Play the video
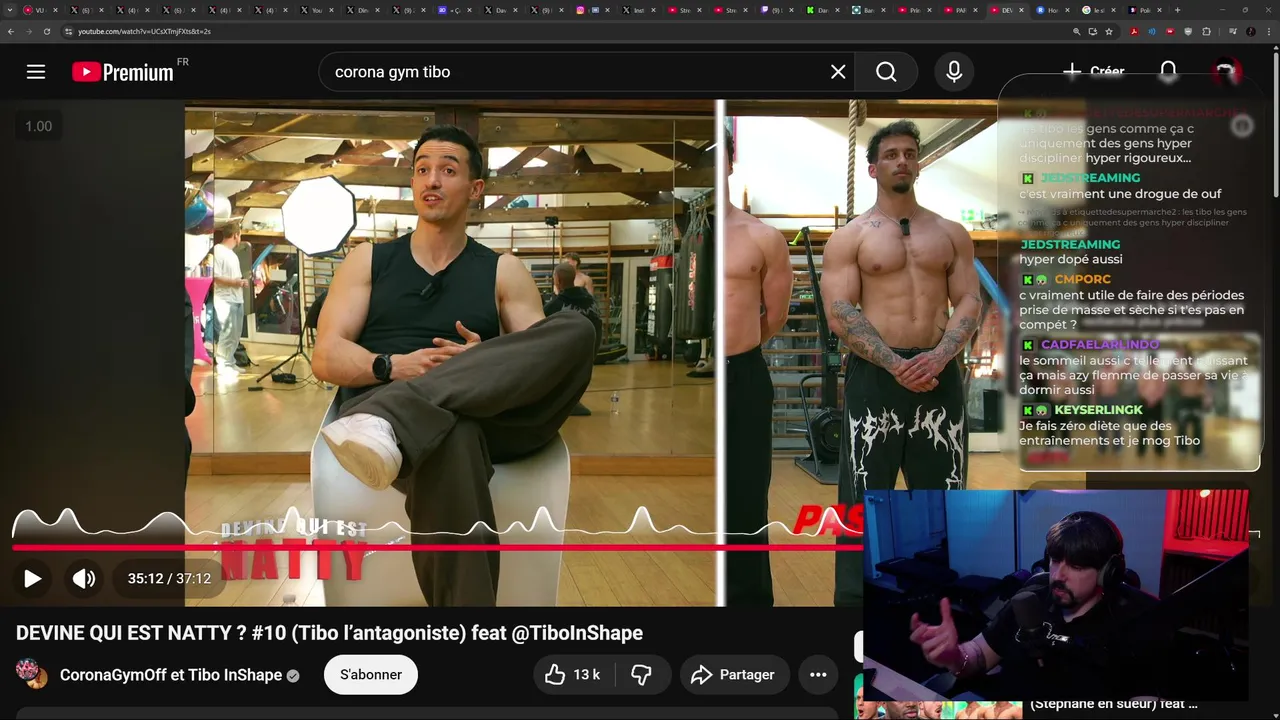The width and height of the screenshot is (1280, 720). click(x=32, y=578)
